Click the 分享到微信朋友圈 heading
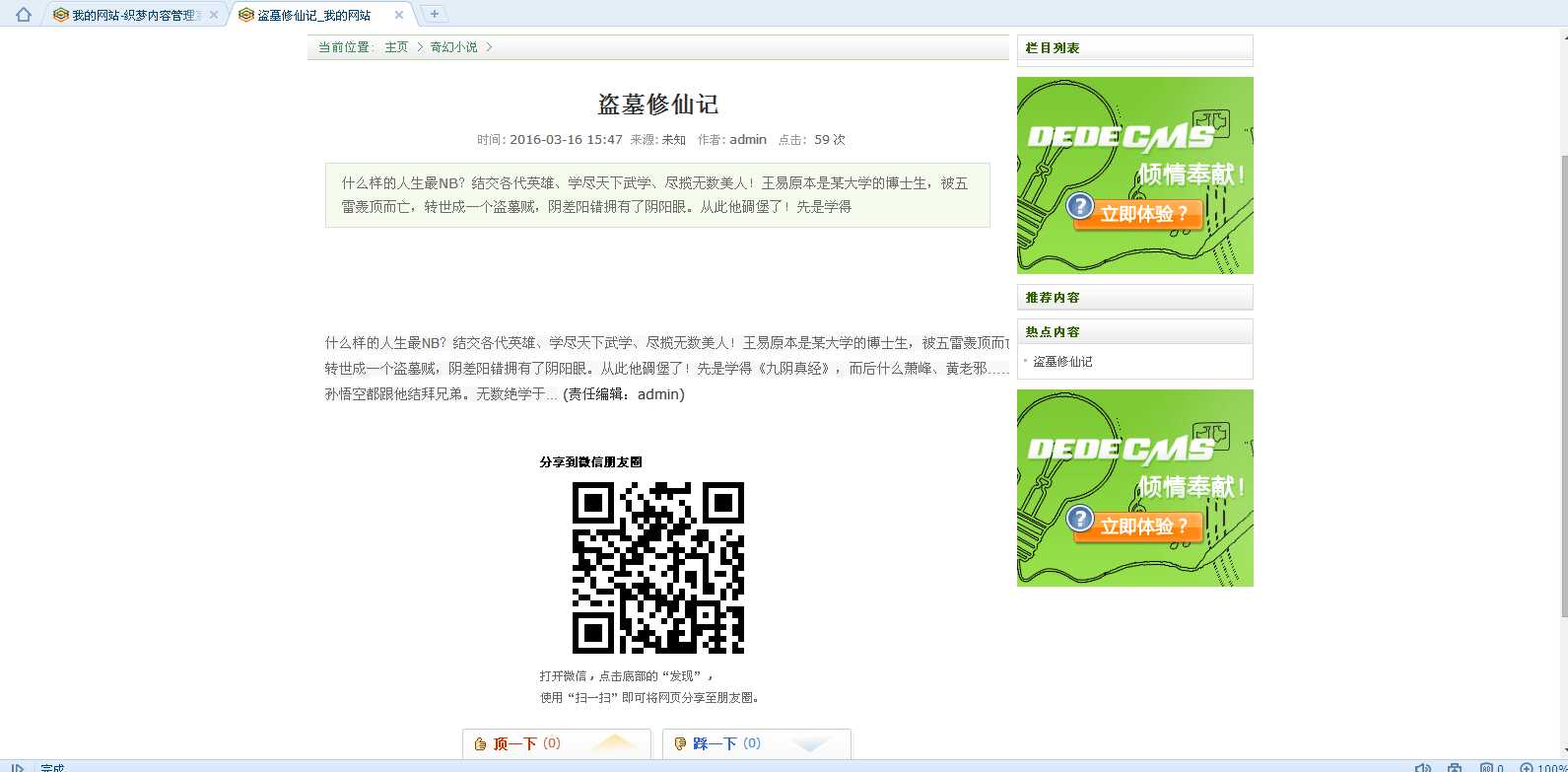The width and height of the screenshot is (1568, 772). click(591, 461)
